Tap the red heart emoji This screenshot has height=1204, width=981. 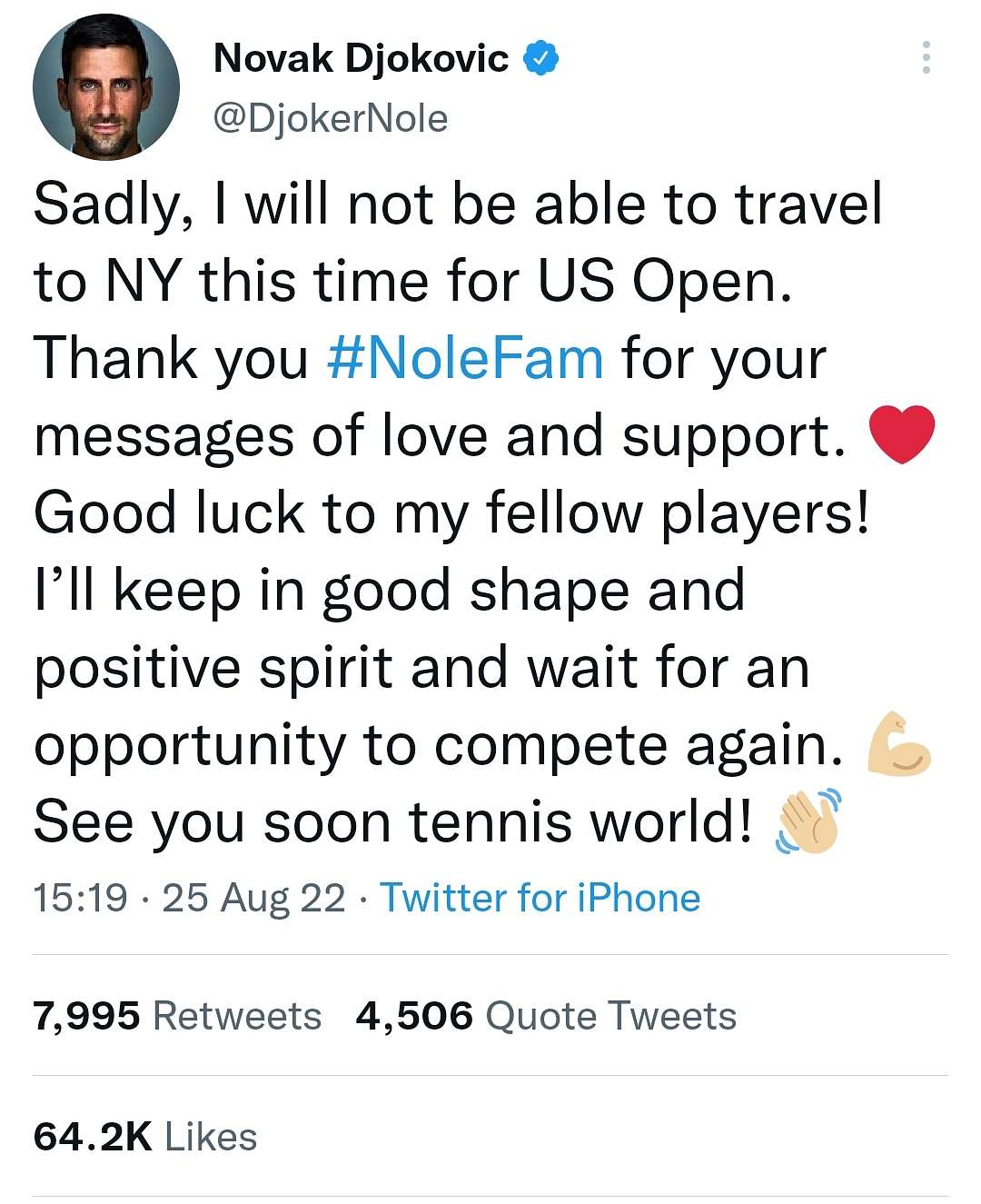tap(901, 434)
